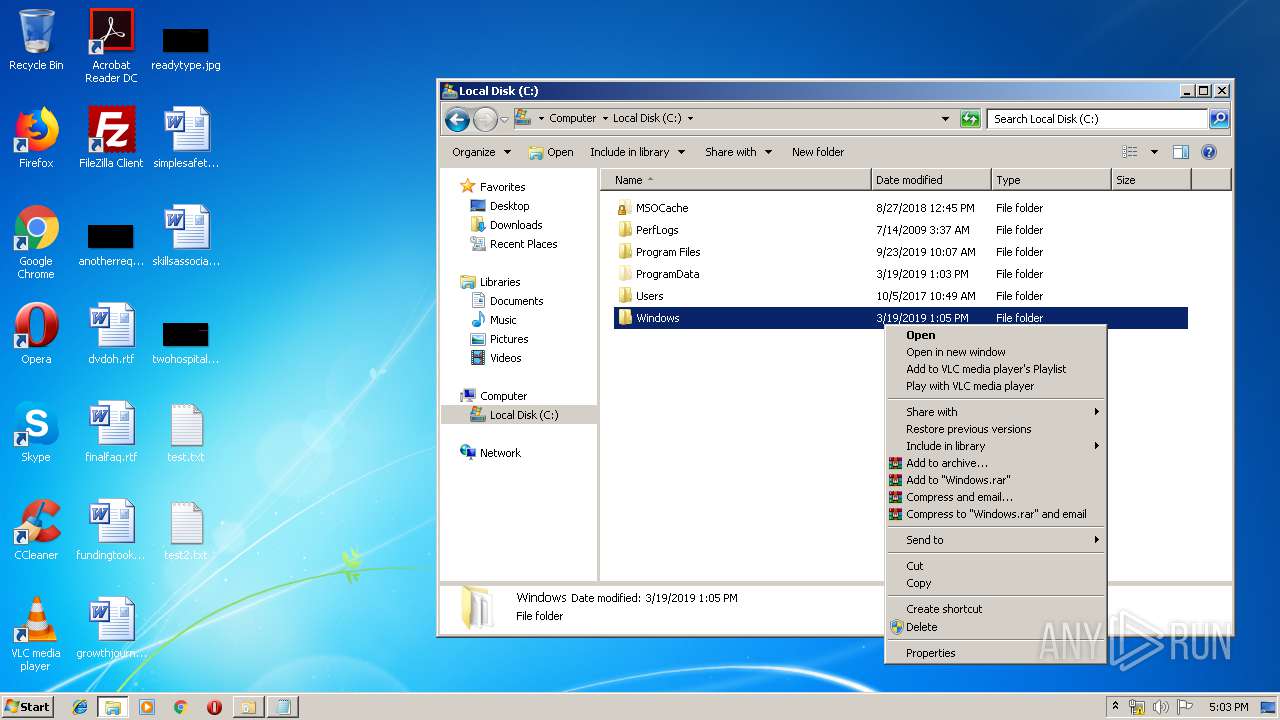
Task: Click the New folder toolbar button
Action: point(818,152)
